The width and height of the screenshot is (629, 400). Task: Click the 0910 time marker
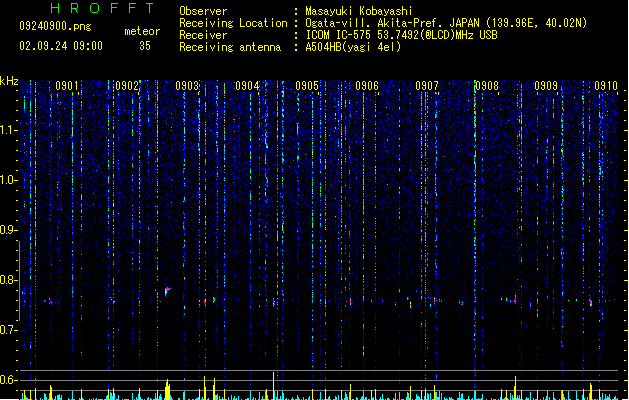point(606,86)
